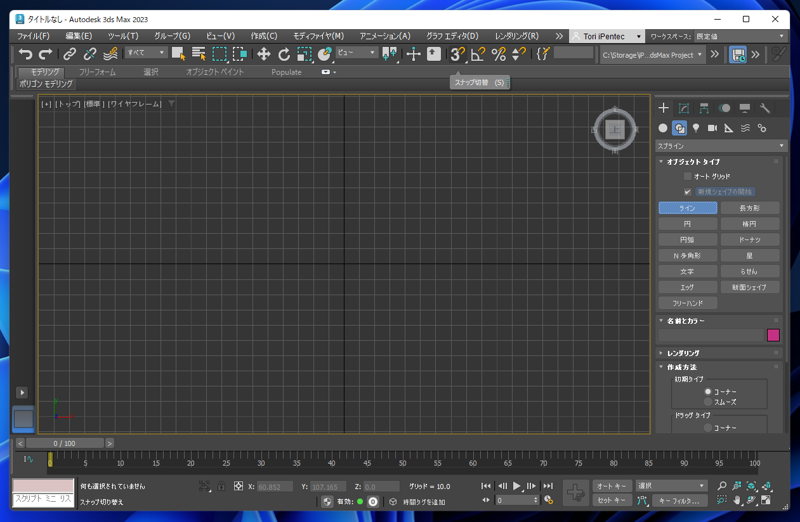The height and width of the screenshot is (522, 800).
Task: Select the 初期タイプ コーナー radio button
Action: 708,391
